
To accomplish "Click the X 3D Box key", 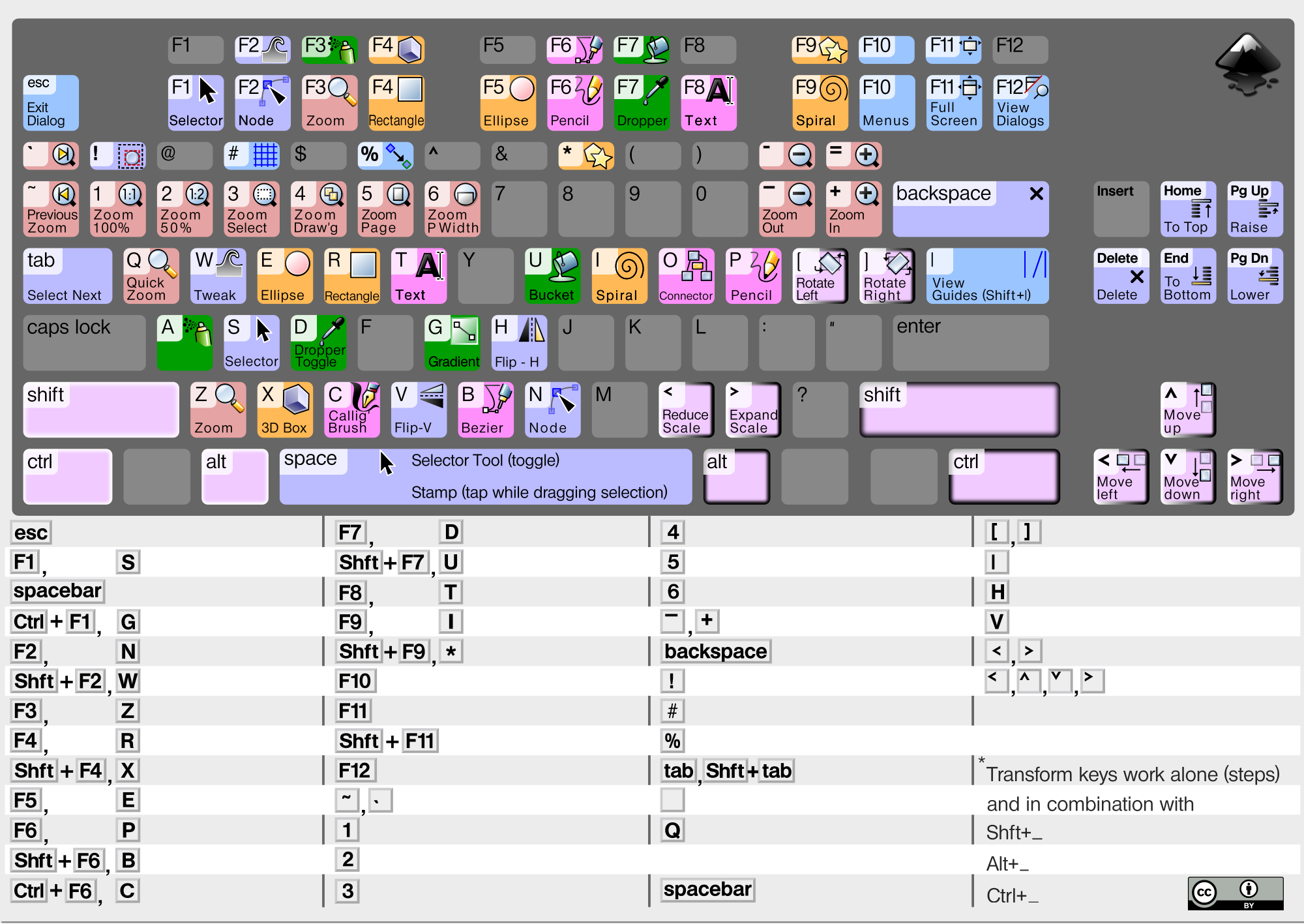I will (284, 409).
